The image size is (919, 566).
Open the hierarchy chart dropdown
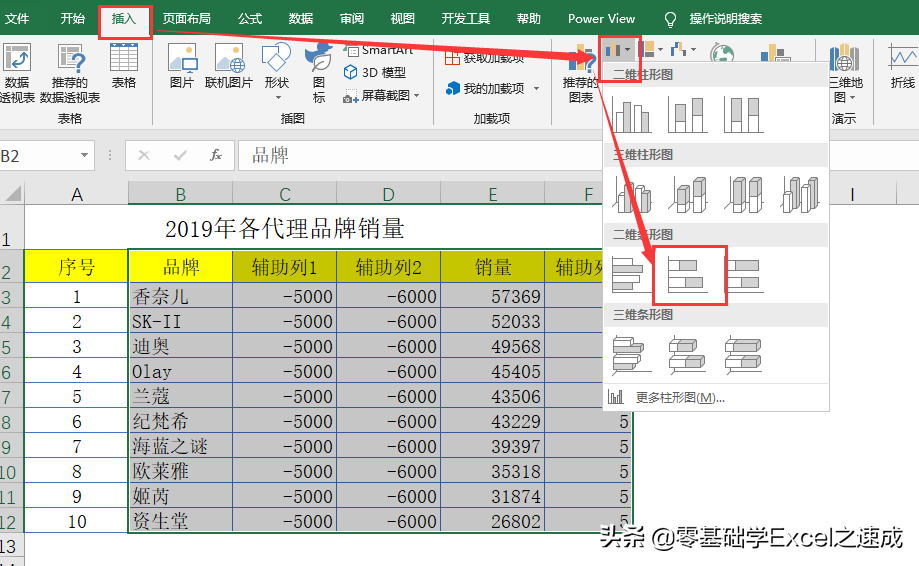click(x=651, y=50)
